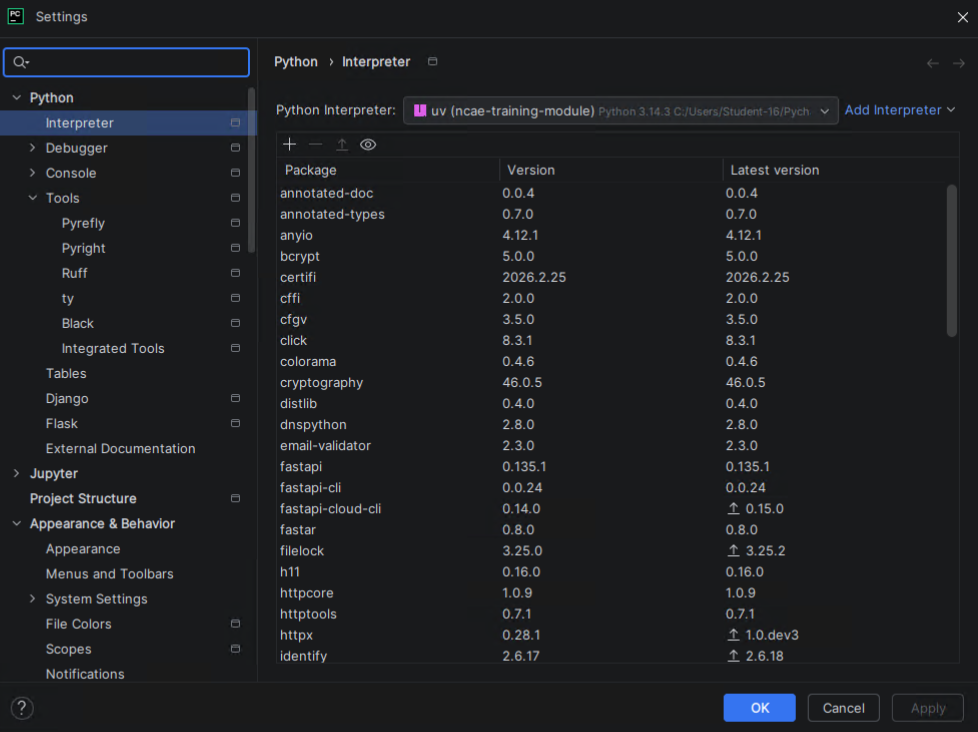Click the project-level icon beside the Interpreter breadcrumb

coord(432,61)
